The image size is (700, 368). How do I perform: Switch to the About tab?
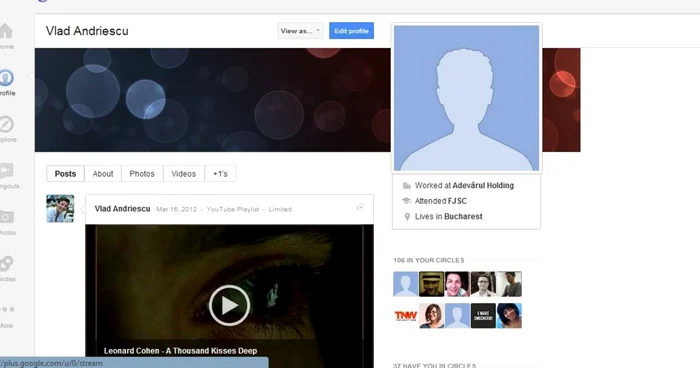[103, 174]
